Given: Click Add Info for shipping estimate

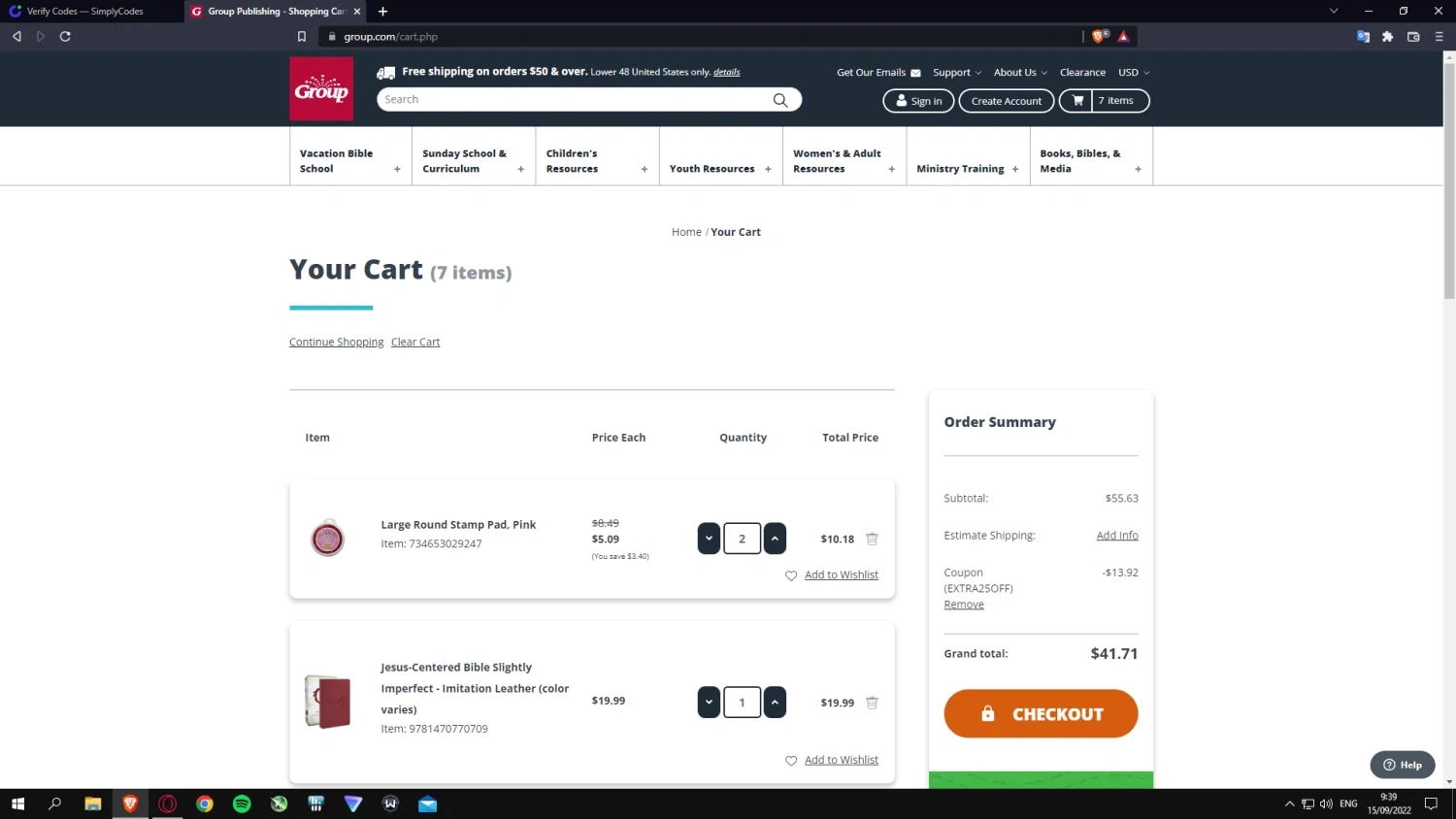Looking at the screenshot, I should pyautogui.click(x=1117, y=536).
